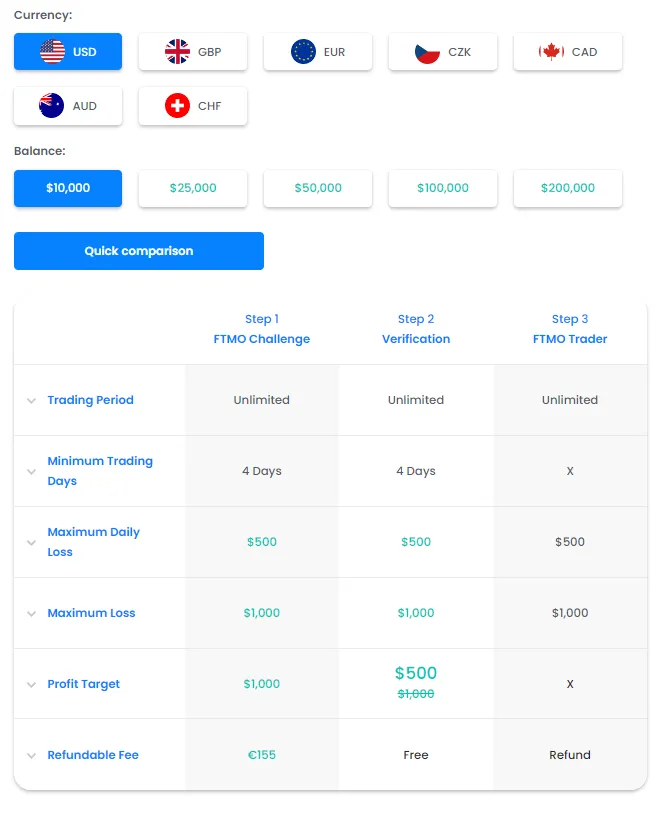Image resolution: width=659 pixels, height=823 pixels.
Task: Click the Profit Target label
Action: (x=83, y=684)
